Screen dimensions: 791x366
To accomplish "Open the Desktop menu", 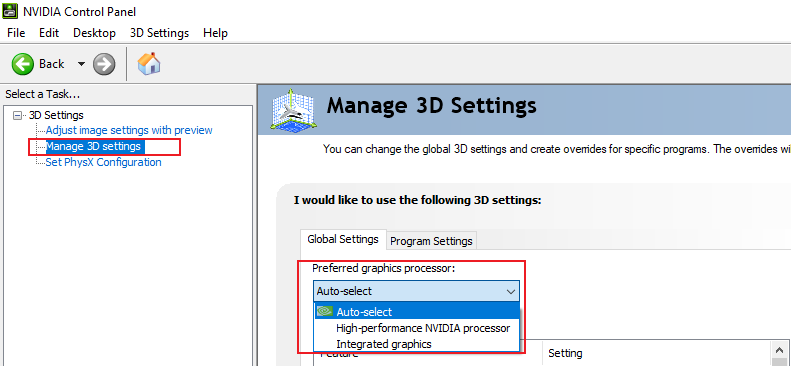I will [94, 33].
